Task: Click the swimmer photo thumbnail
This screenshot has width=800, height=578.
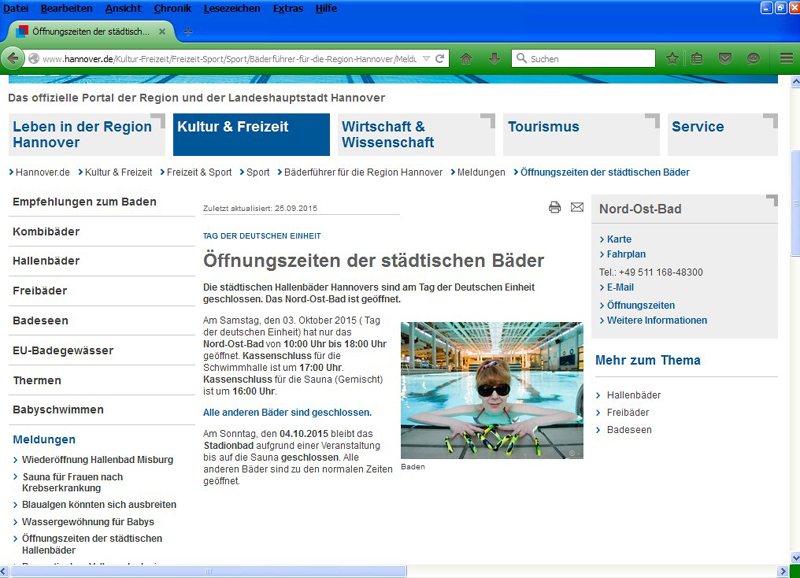Action: tap(491, 390)
